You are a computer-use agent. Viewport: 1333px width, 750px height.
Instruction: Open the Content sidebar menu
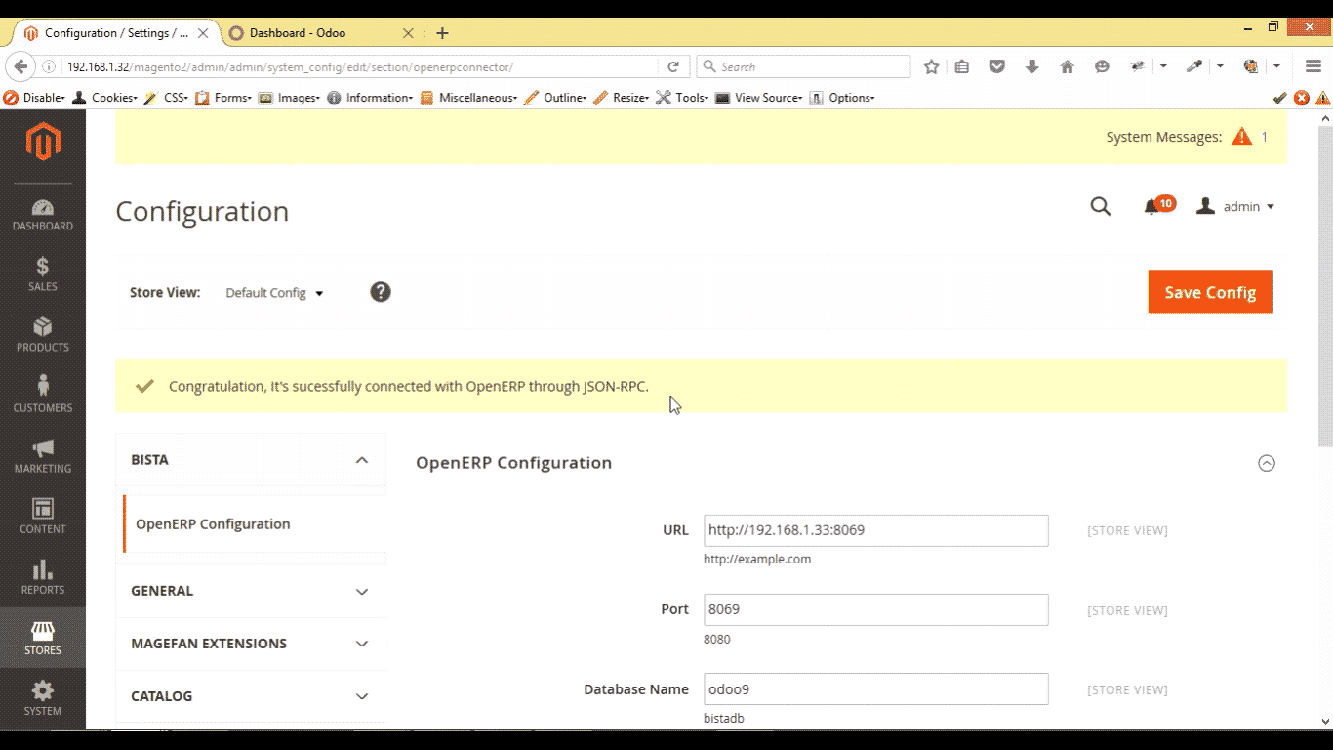pyautogui.click(x=43, y=516)
